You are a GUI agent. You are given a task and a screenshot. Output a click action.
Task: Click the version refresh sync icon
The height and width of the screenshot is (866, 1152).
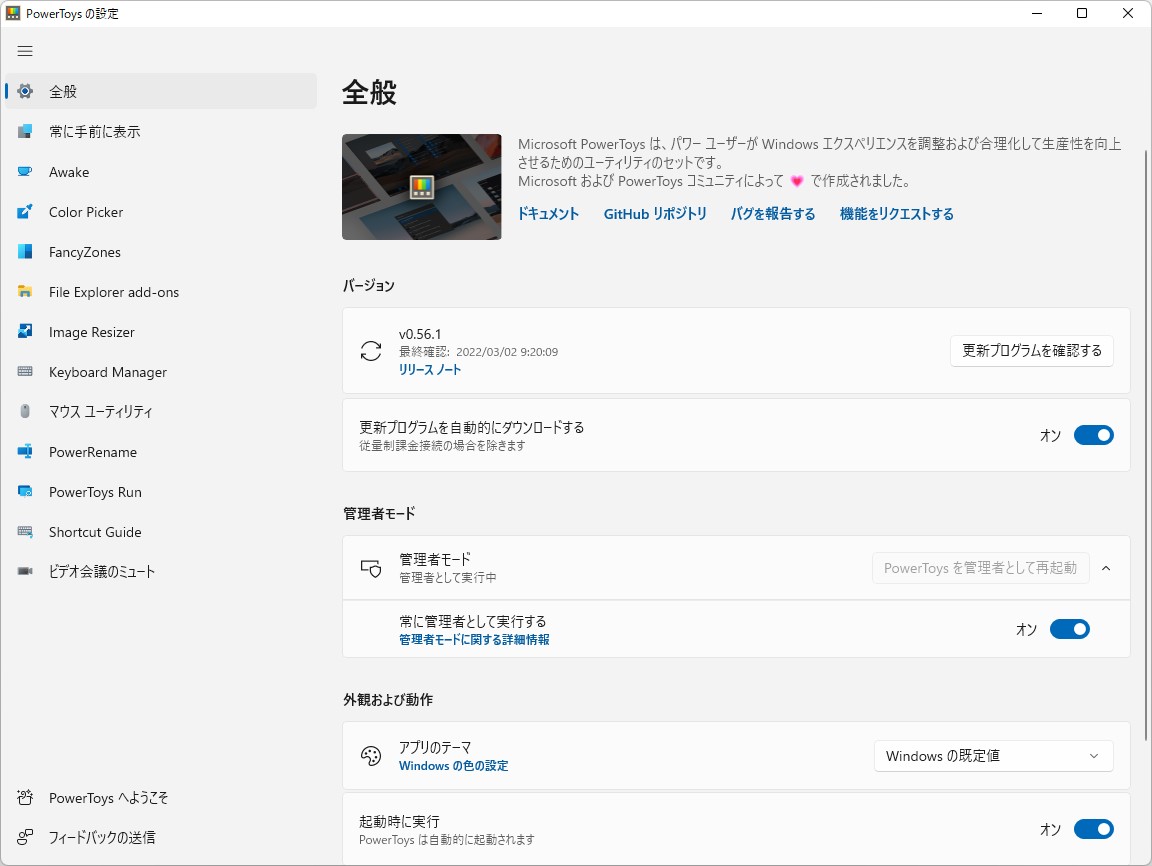tap(371, 351)
